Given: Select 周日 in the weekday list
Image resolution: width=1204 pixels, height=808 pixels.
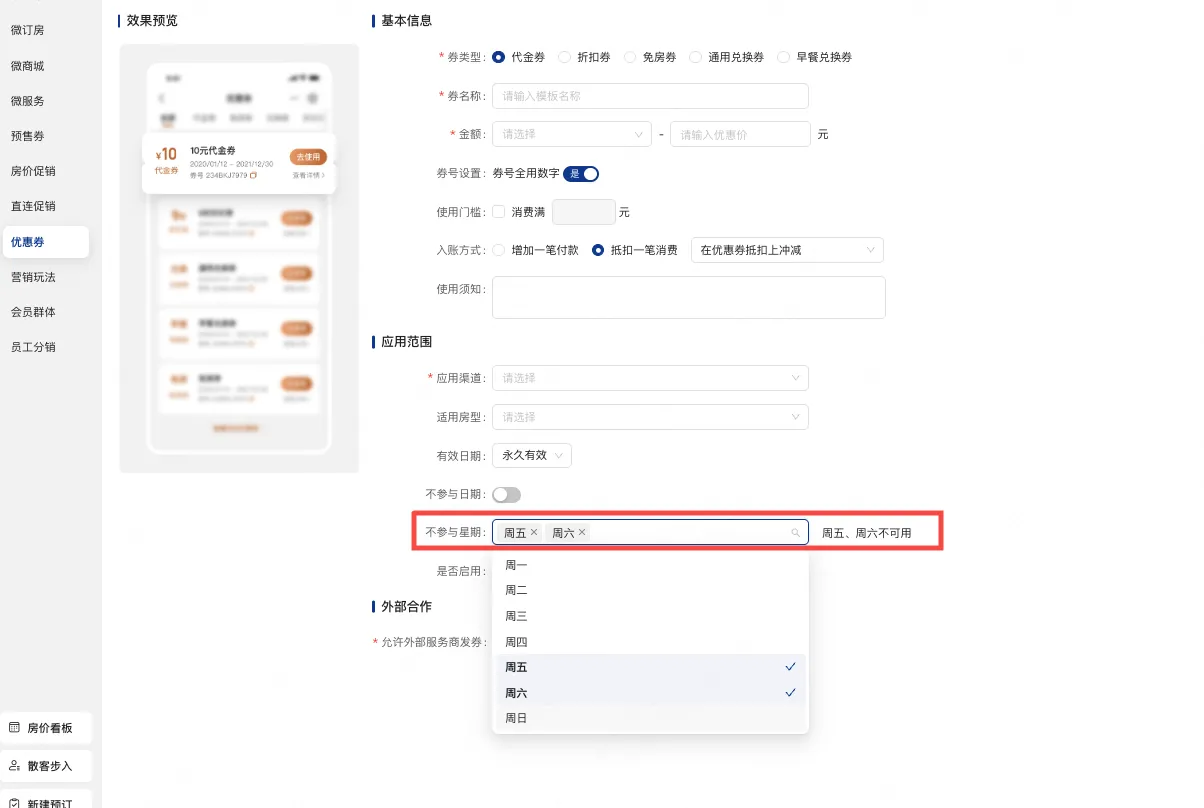Looking at the screenshot, I should [516, 717].
